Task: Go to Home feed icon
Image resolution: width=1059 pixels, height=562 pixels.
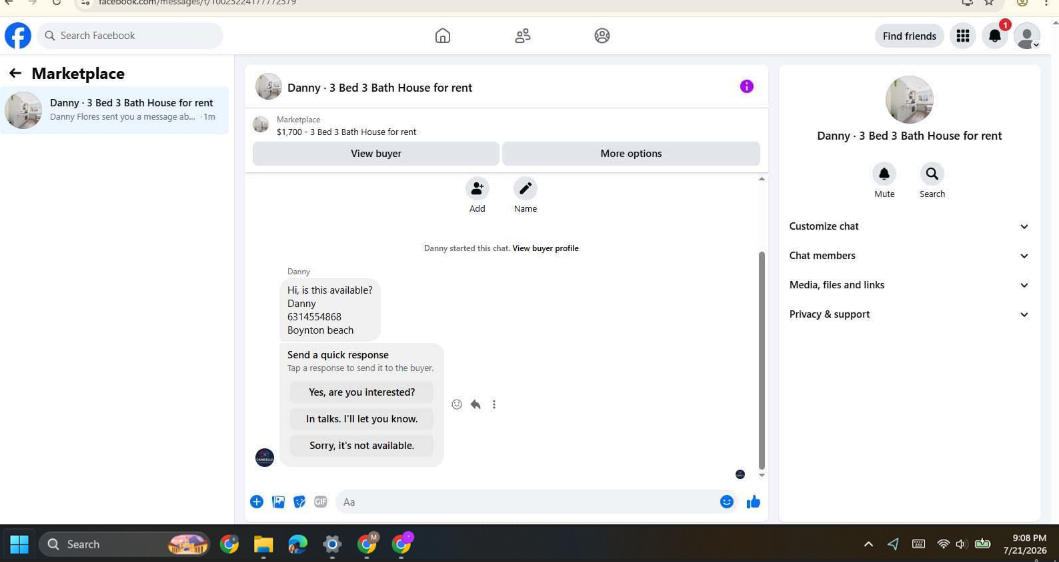Action: coord(442,36)
